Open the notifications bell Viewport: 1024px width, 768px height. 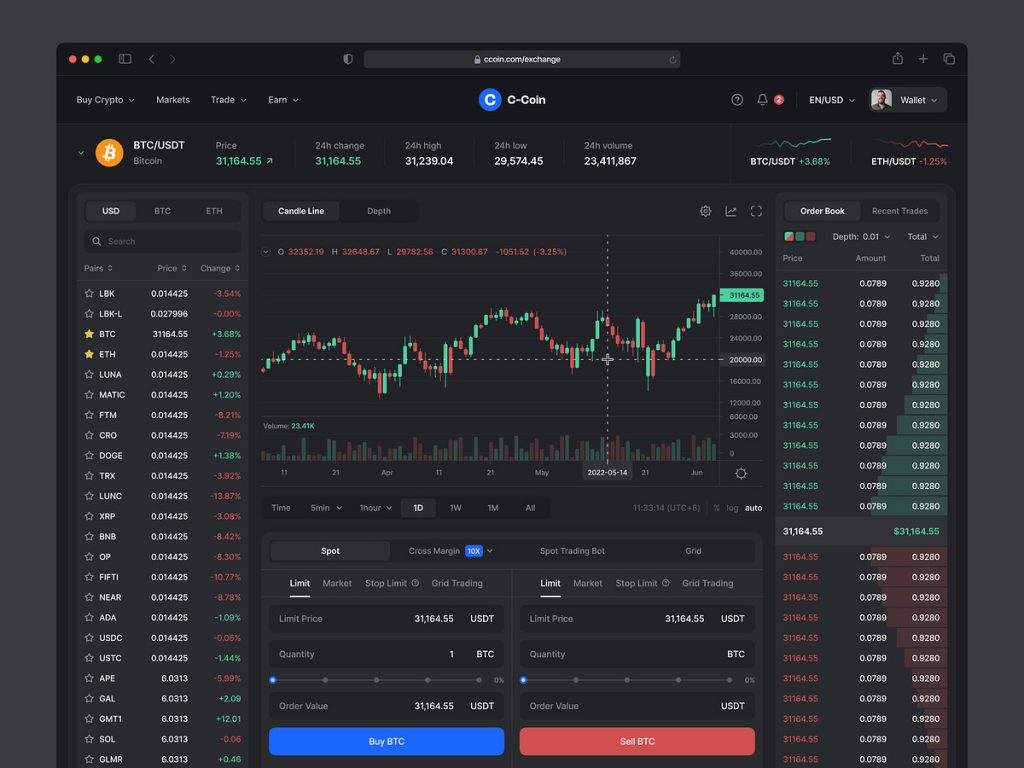click(x=763, y=100)
